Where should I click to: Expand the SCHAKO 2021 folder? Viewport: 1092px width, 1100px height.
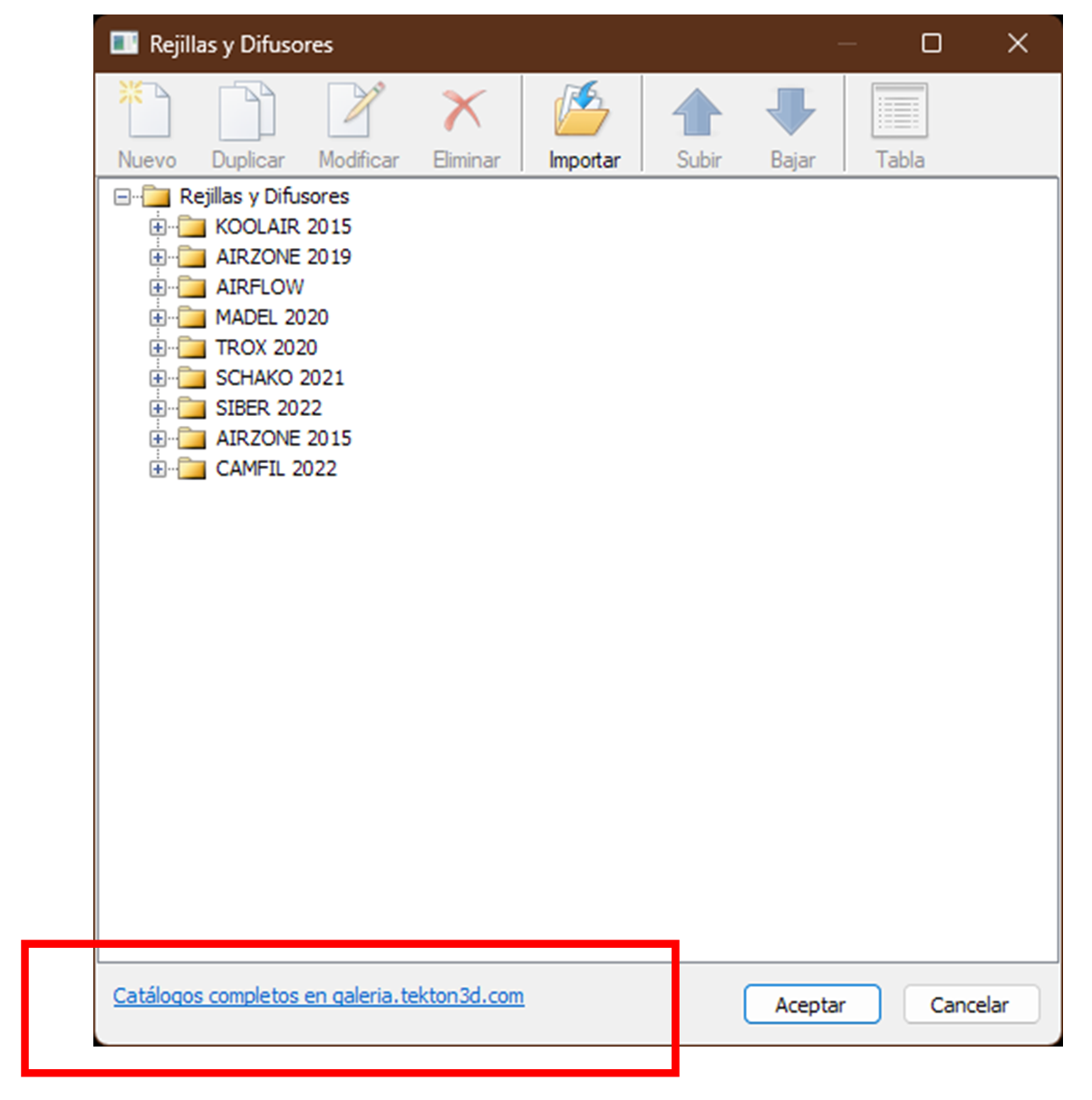(x=158, y=378)
